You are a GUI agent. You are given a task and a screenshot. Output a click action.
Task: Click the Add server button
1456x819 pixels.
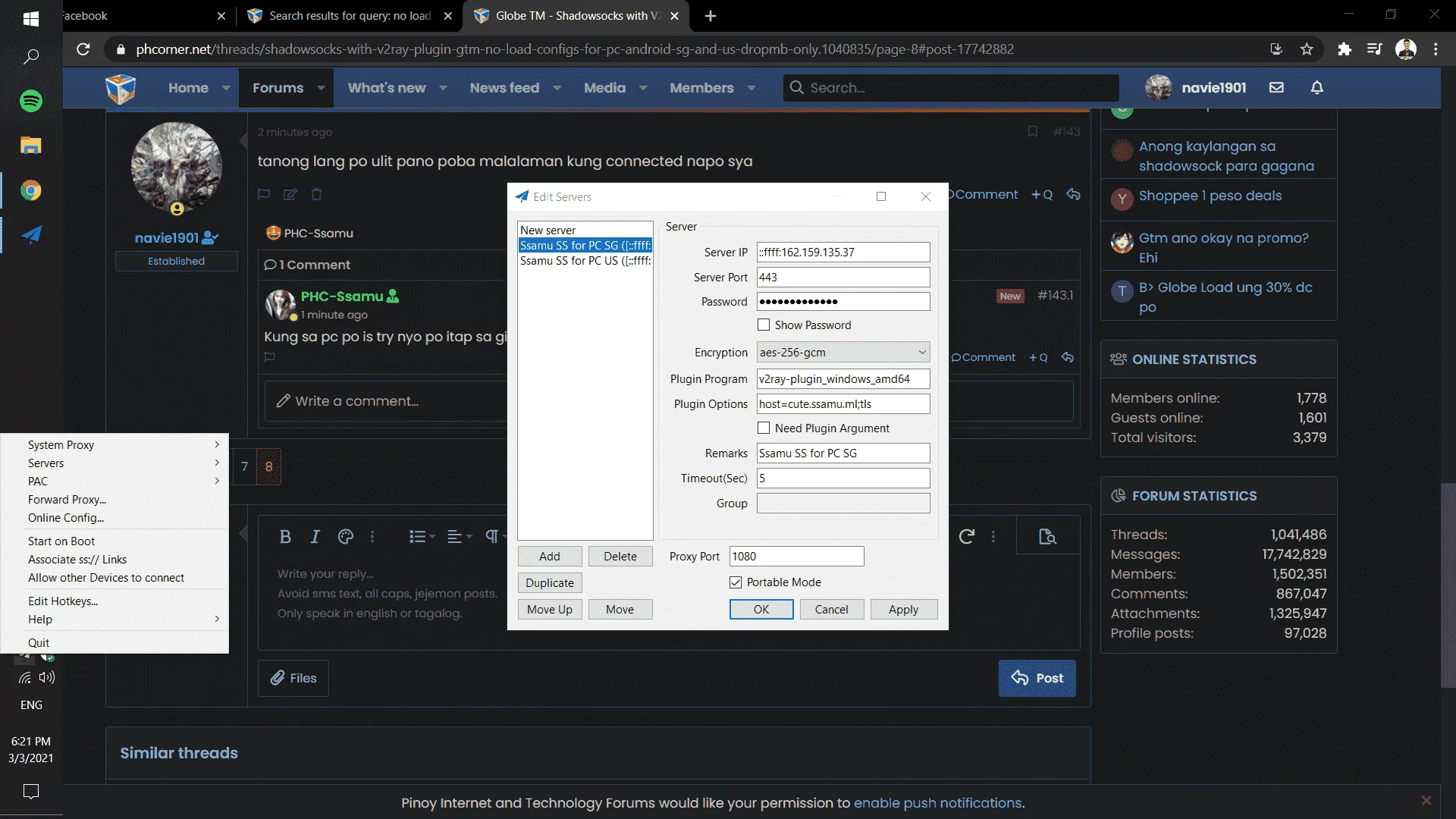click(x=550, y=557)
